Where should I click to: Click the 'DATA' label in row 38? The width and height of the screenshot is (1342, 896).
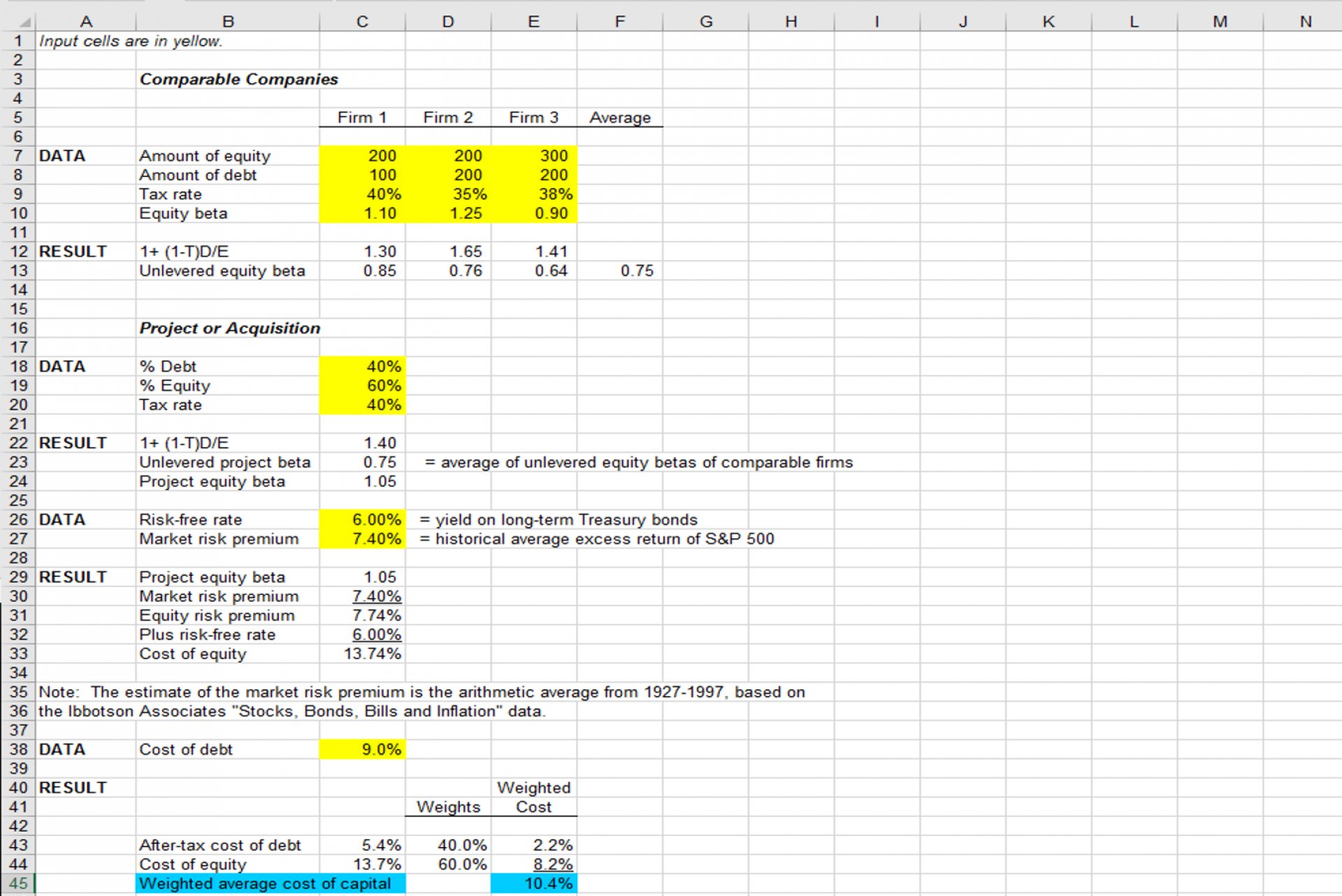tap(62, 749)
